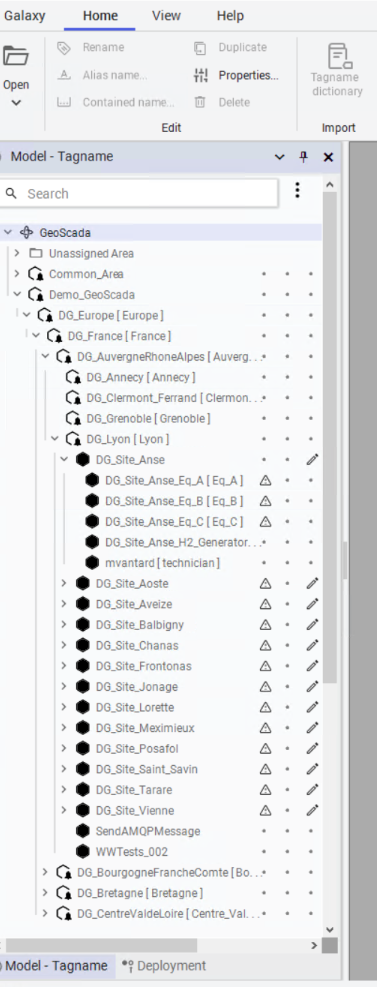This screenshot has width=377, height=987.
Task: Collapse the Demo_GeoScada node
Action: tap(17, 294)
